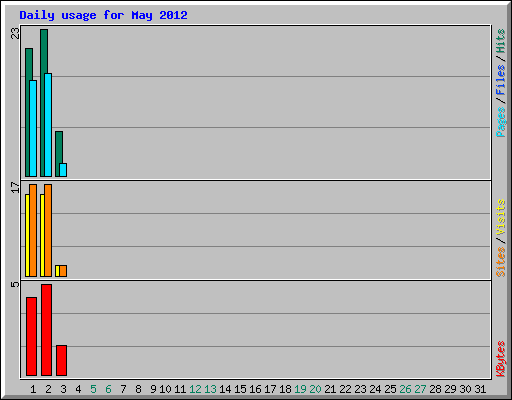Click green weekend day 26 on x-axis
The width and height of the screenshot is (512, 400).
click(405, 389)
